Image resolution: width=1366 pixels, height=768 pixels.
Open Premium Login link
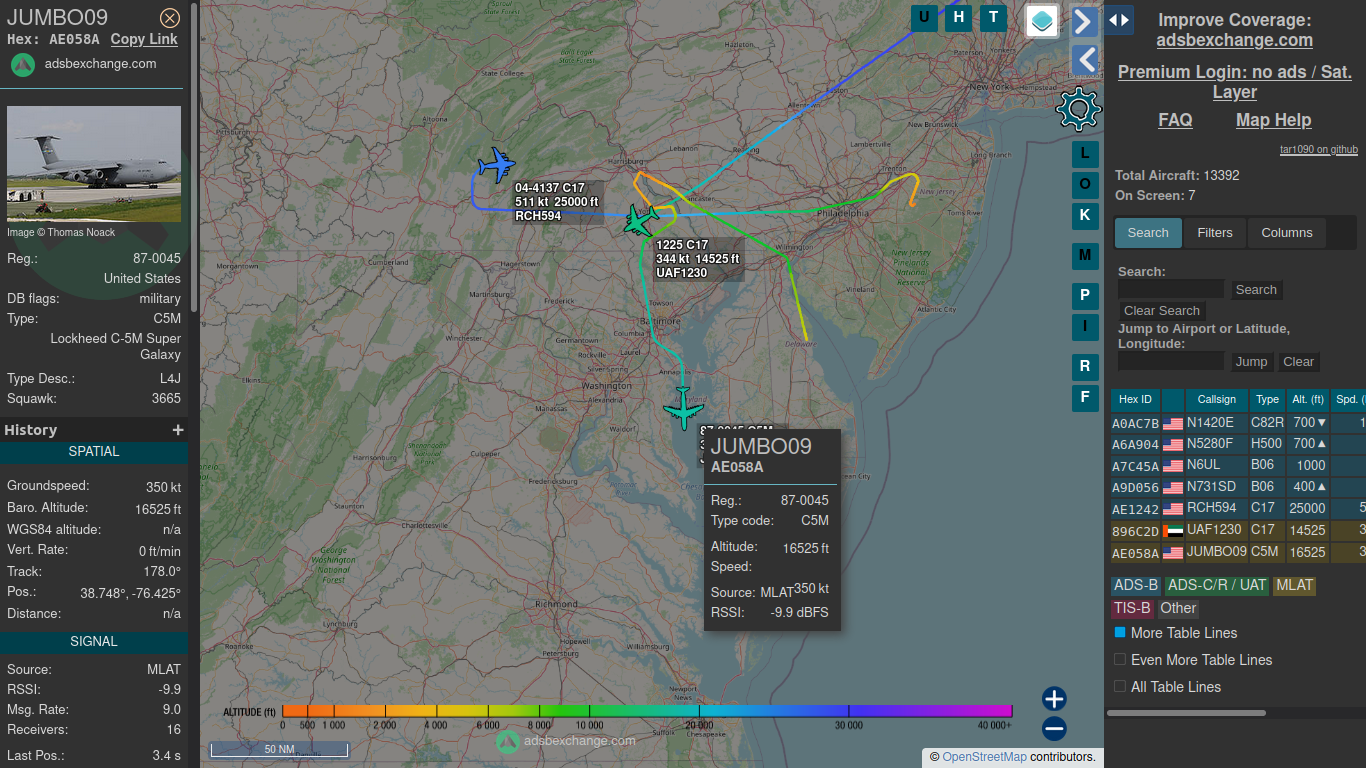pos(1235,82)
